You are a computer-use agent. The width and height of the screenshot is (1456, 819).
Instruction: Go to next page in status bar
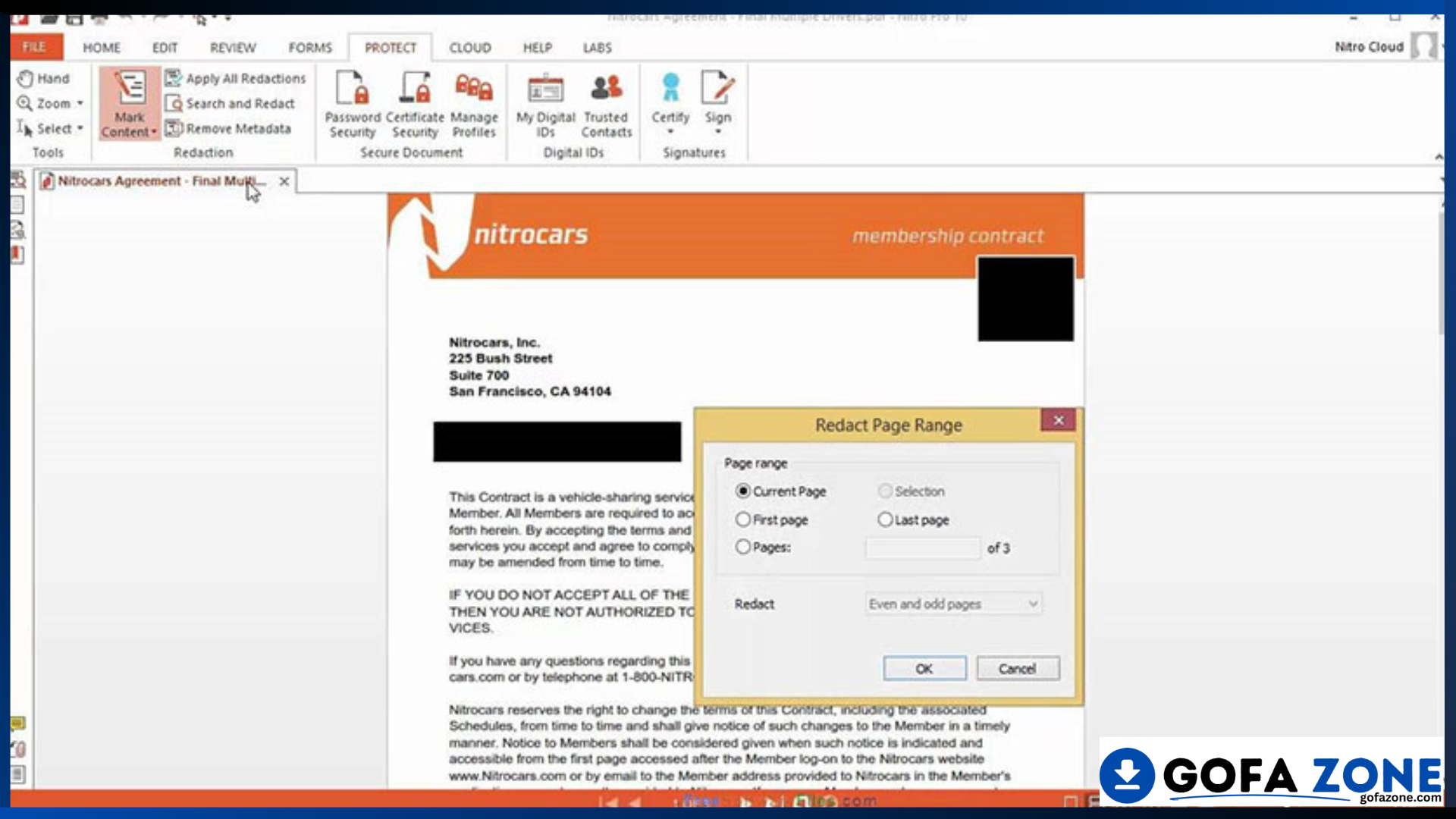click(746, 802)
